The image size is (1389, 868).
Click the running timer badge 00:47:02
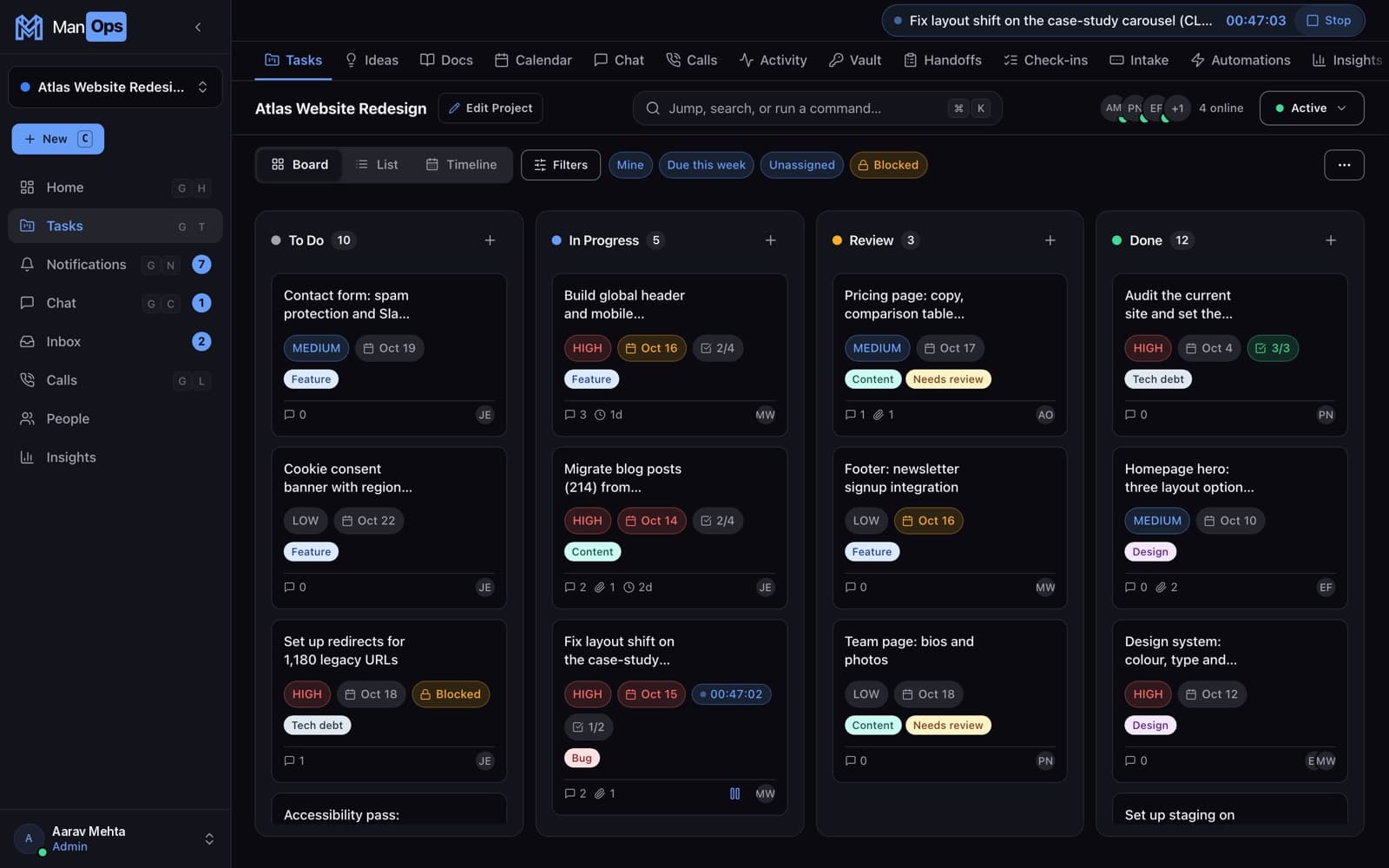[x=731, y=694]
